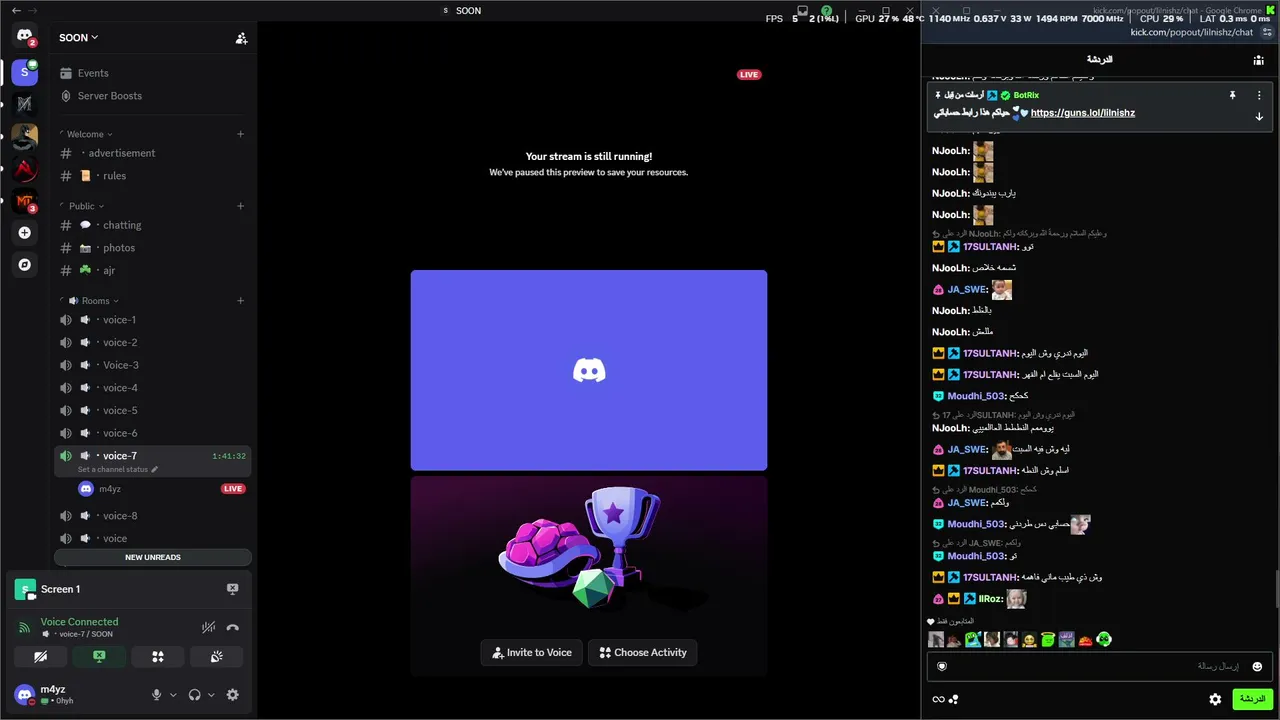Create channel in Rooms category plus
Image resolution: width=1280 pixels, height=720 pixels.
(x=240, y=301)
